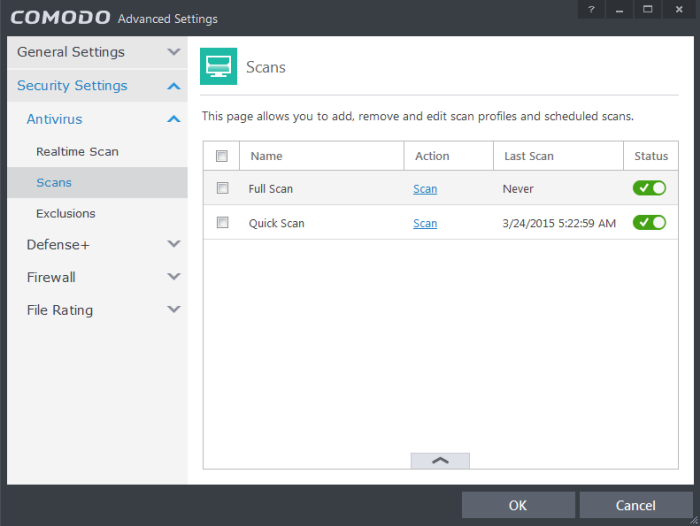Start Quick Scan using Scan link
700x526 pixels.
tap(425, 223)
